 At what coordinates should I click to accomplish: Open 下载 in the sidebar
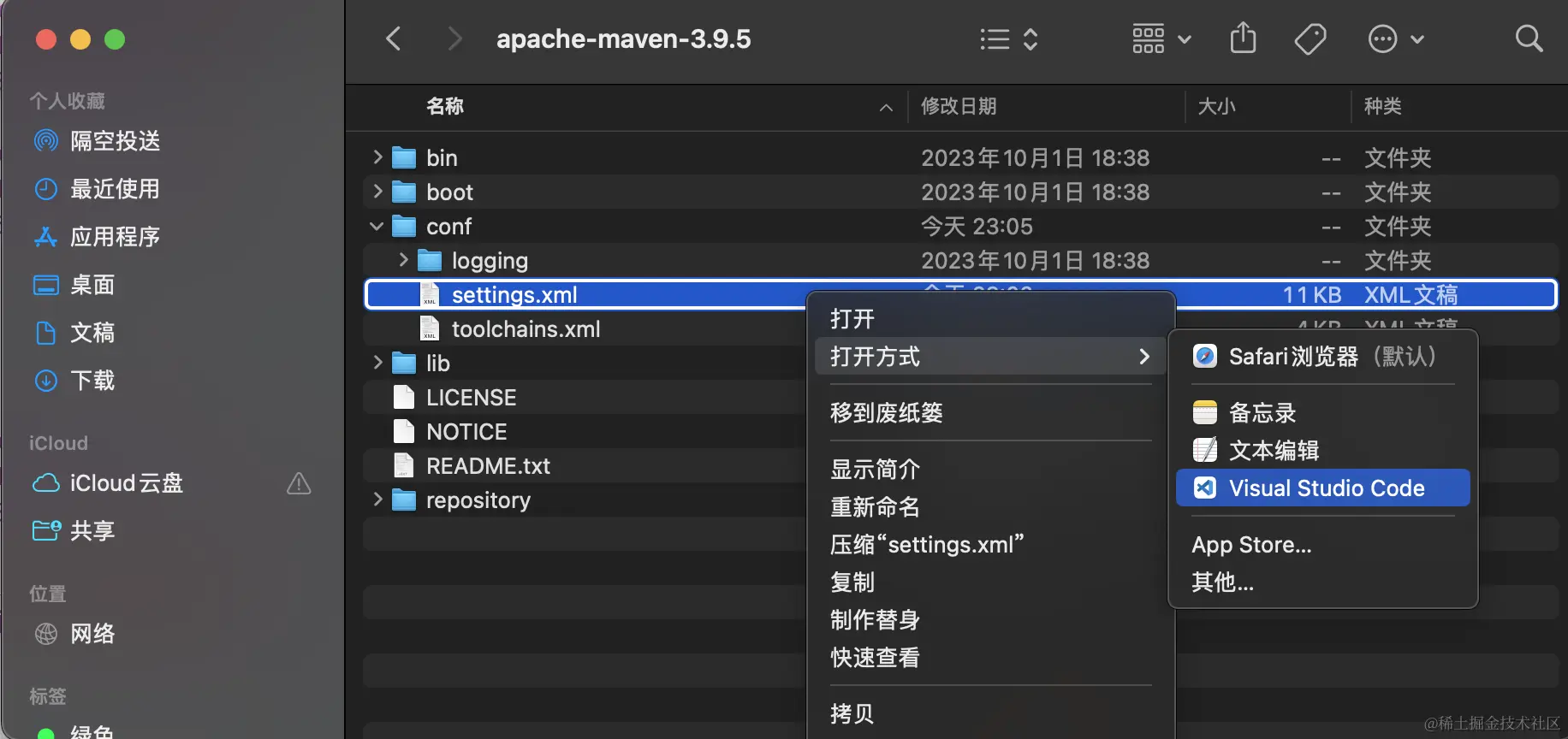pos(74,381)
